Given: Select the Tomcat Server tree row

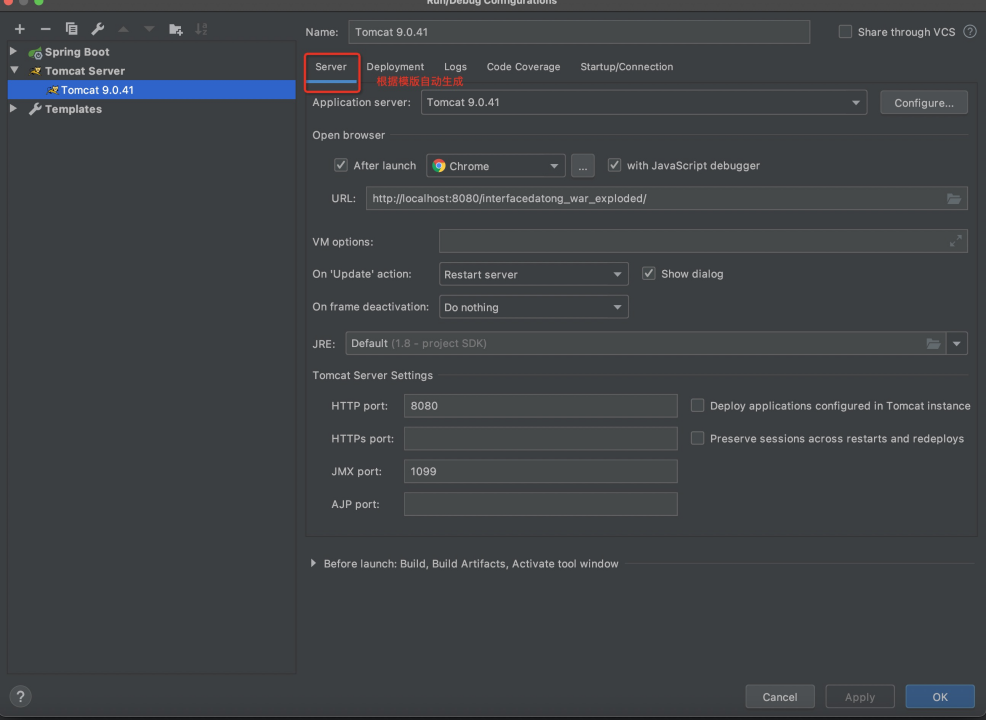Looking at the screenshot, I should (x=152, y=71).
